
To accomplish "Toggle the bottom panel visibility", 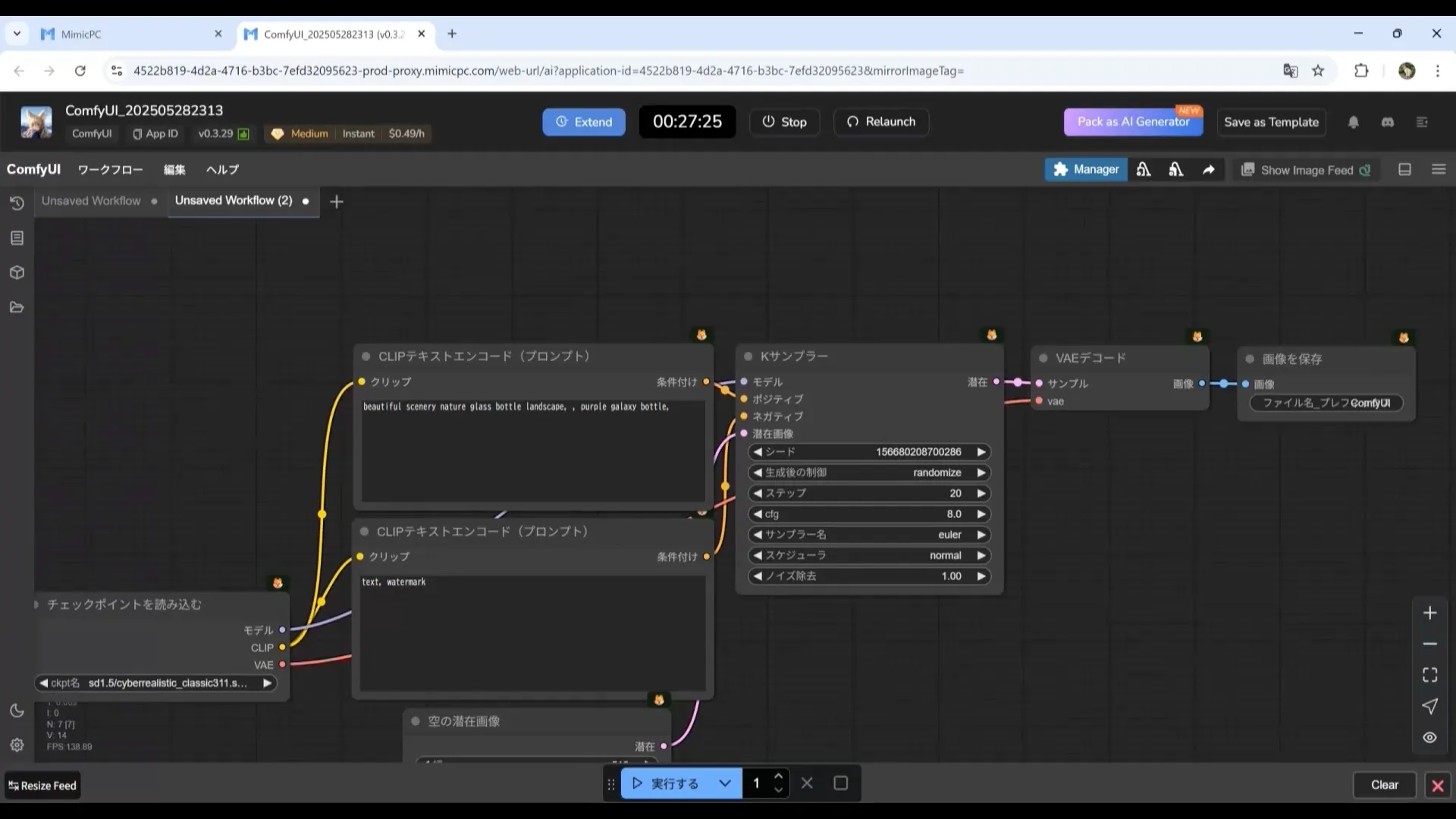I will [1404, 169].
